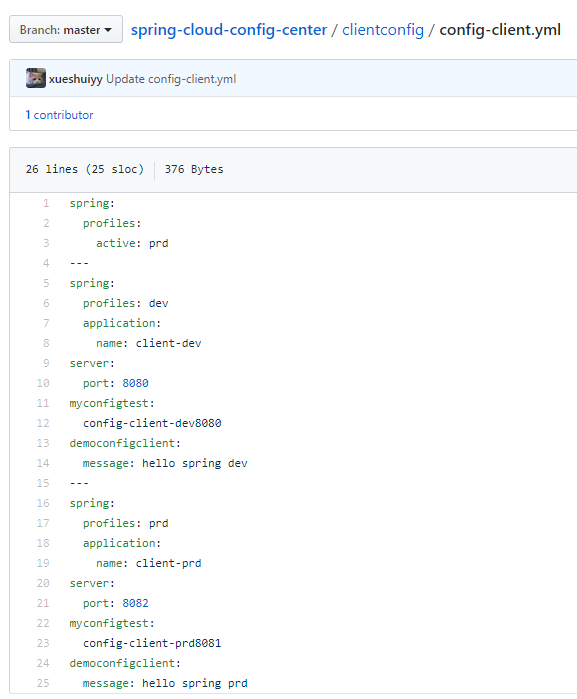Click the 'profiles: prd' code line
The height and width of the screenshot is (699, 577).
click(x=126, y=523)
